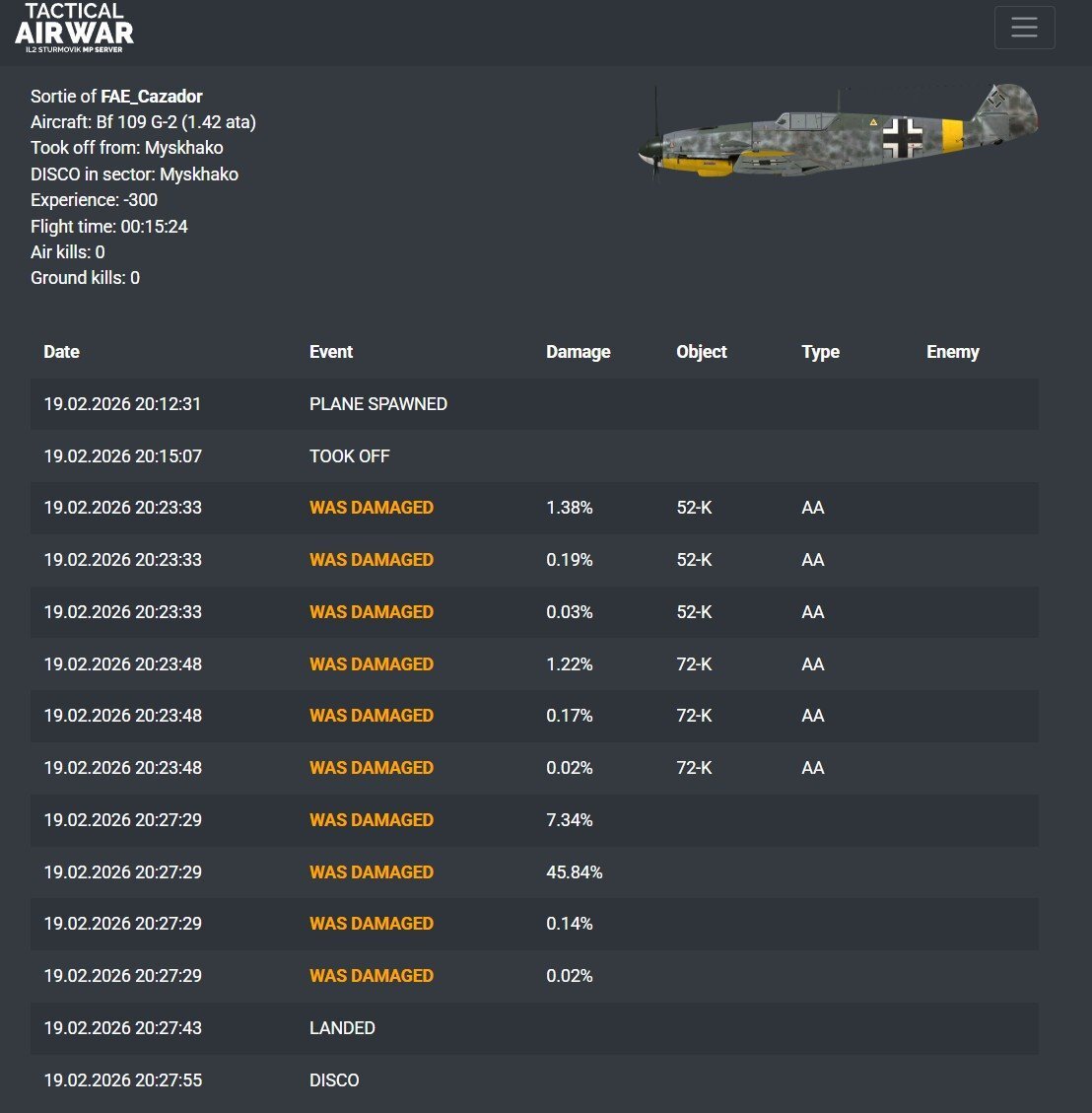Click the Bf 109 aircraft image
1092x1113 pixels.
(837, 134)
